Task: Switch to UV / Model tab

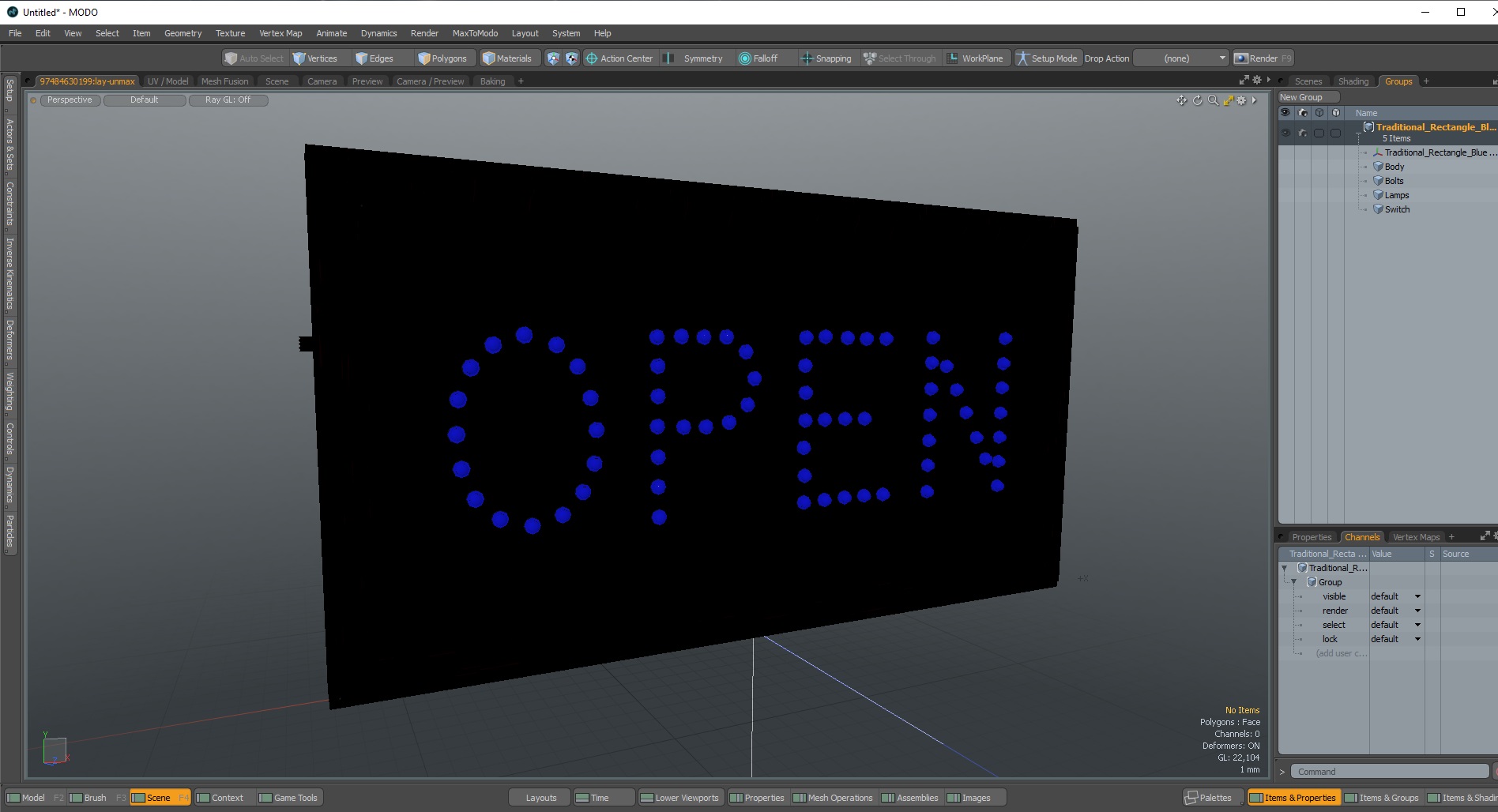Action: 167,81
